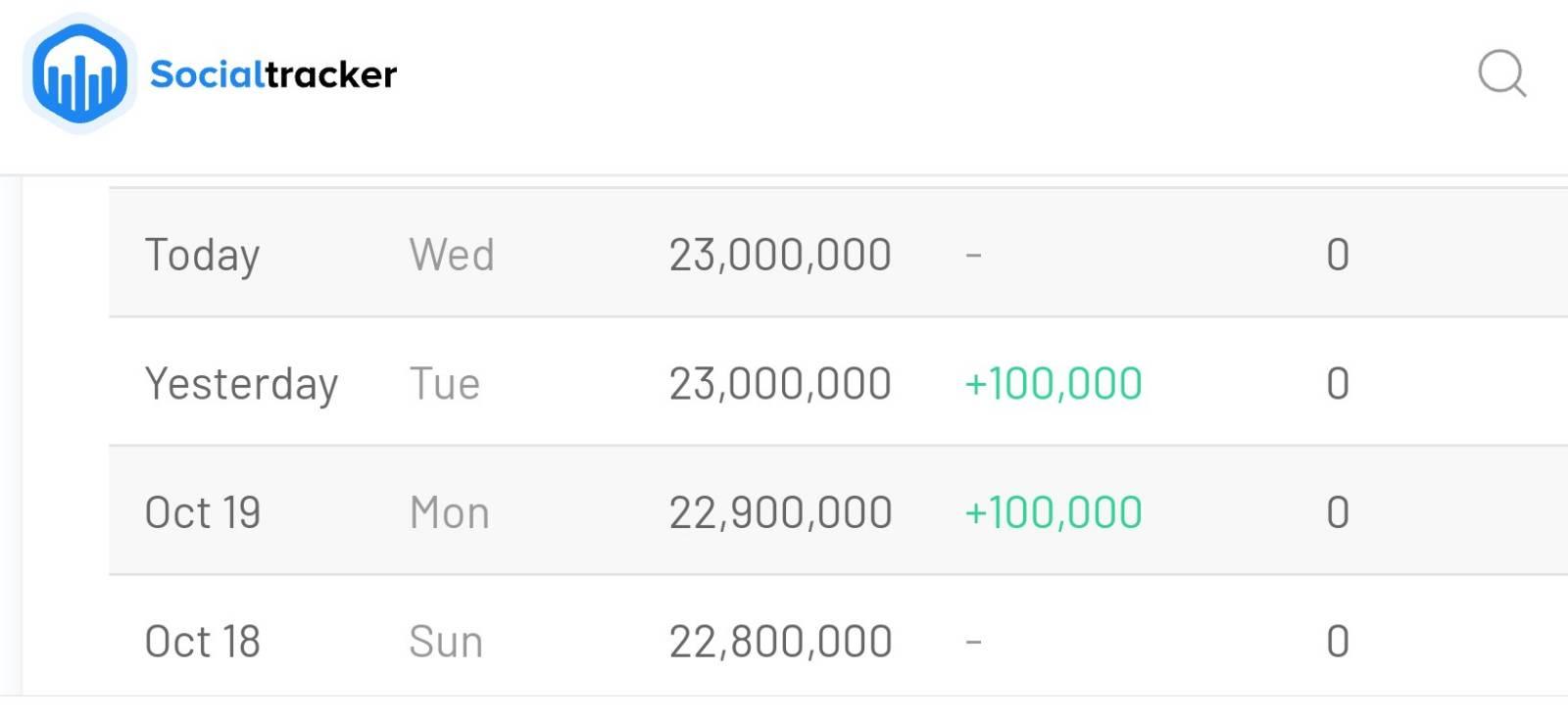Click the Yesterday row label
The width and height of the screenshot is (1568, 720).
click(241, 384)
